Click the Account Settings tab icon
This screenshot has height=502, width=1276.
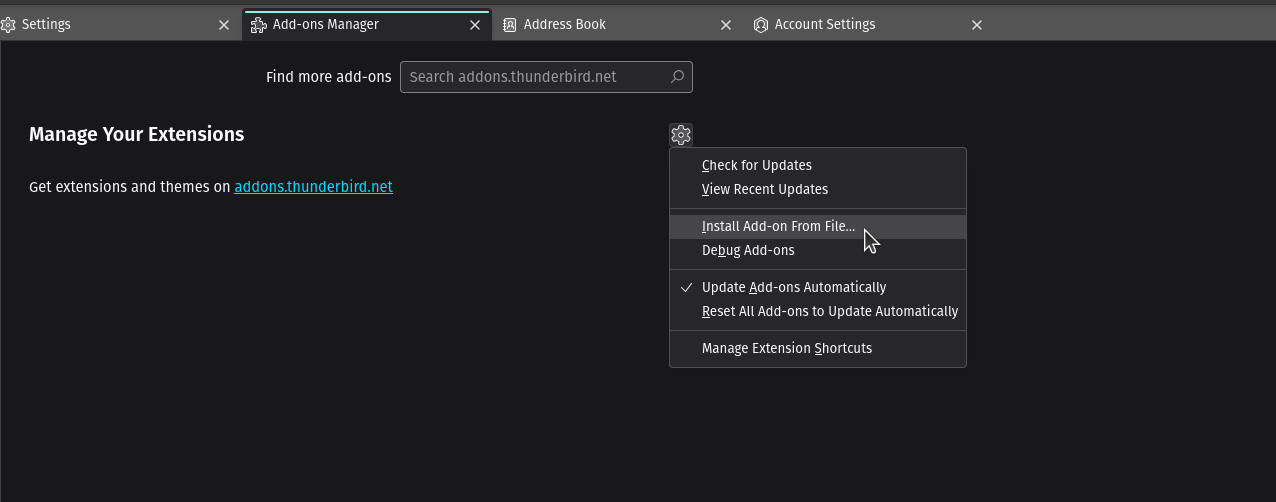tap(760, 25)
